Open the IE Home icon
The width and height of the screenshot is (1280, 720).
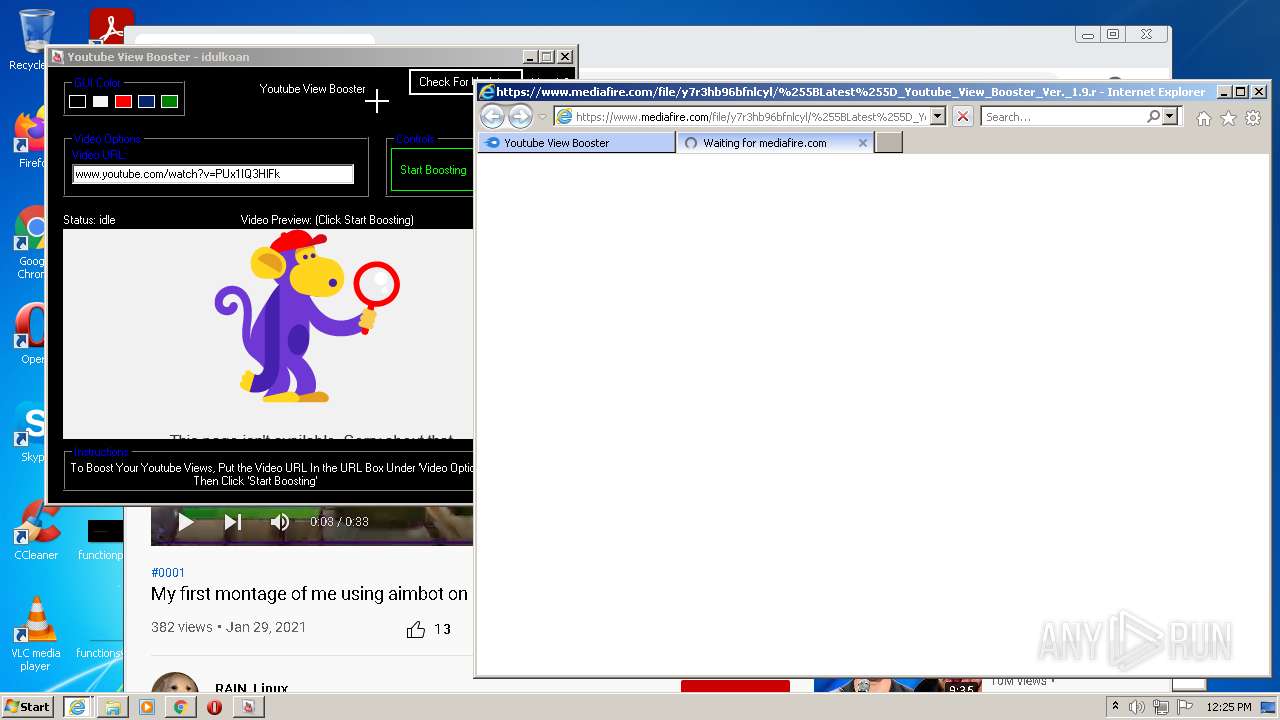click(x=1204, y=118)
